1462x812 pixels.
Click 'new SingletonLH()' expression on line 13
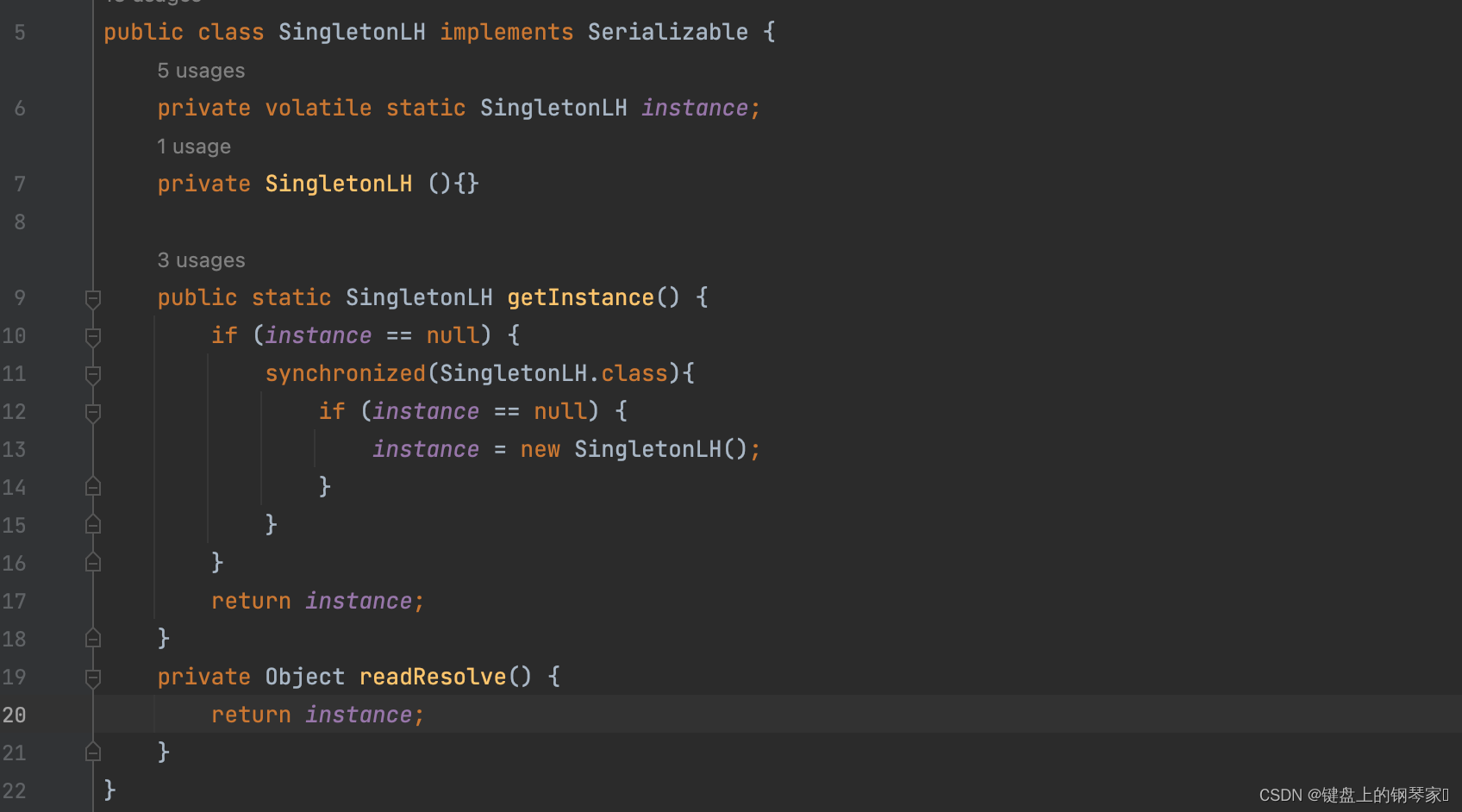coord(634,450)
